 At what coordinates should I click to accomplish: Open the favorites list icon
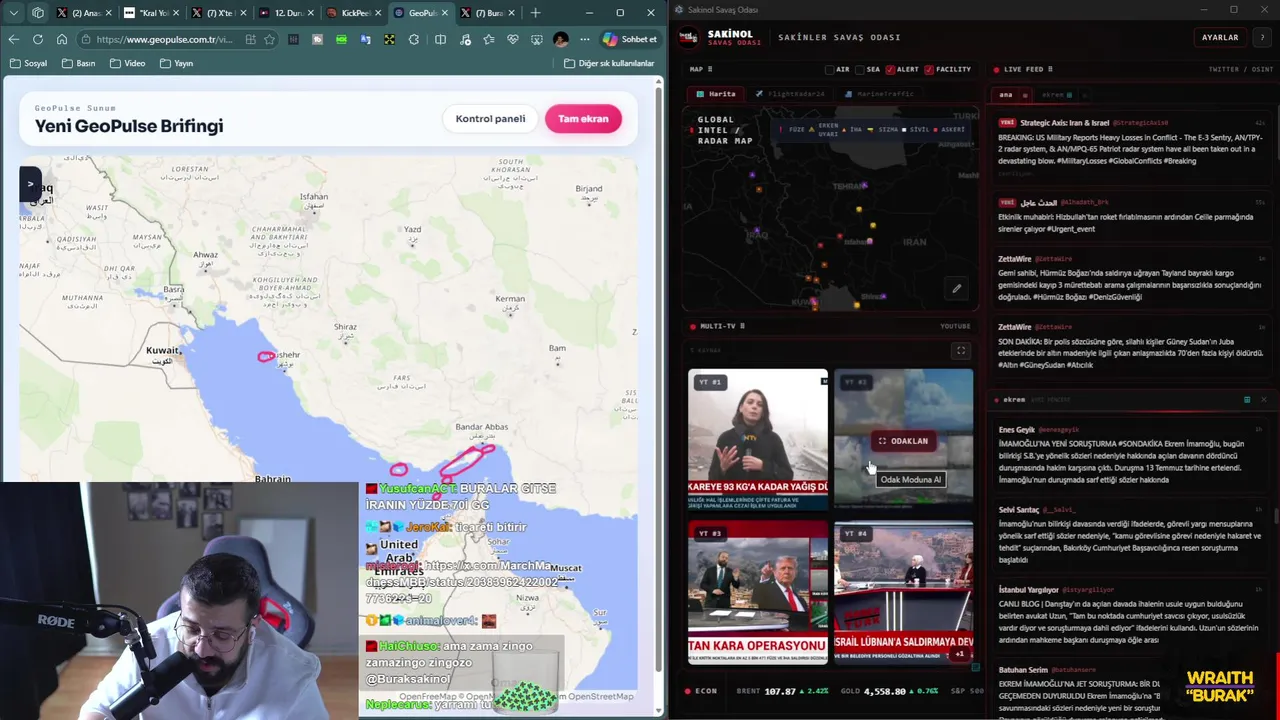[488, 39]
